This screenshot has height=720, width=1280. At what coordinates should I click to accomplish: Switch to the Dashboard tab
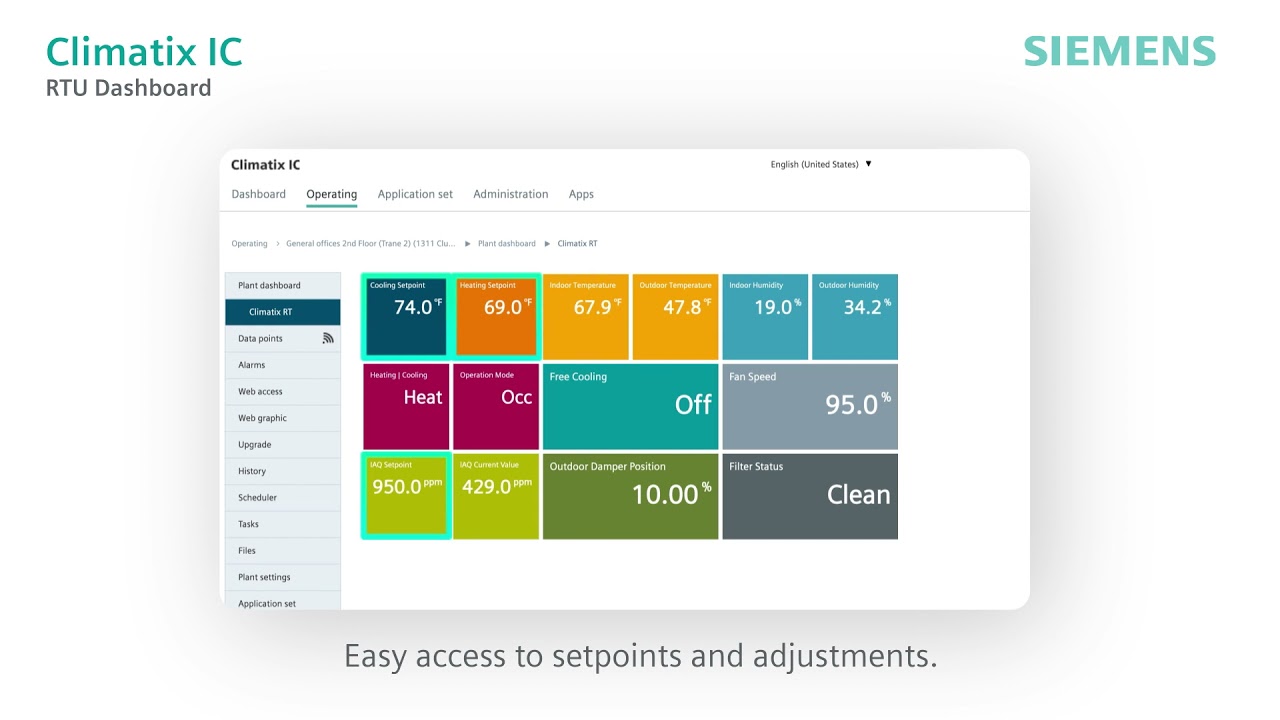pyautogui.click(x=259, y=194)
